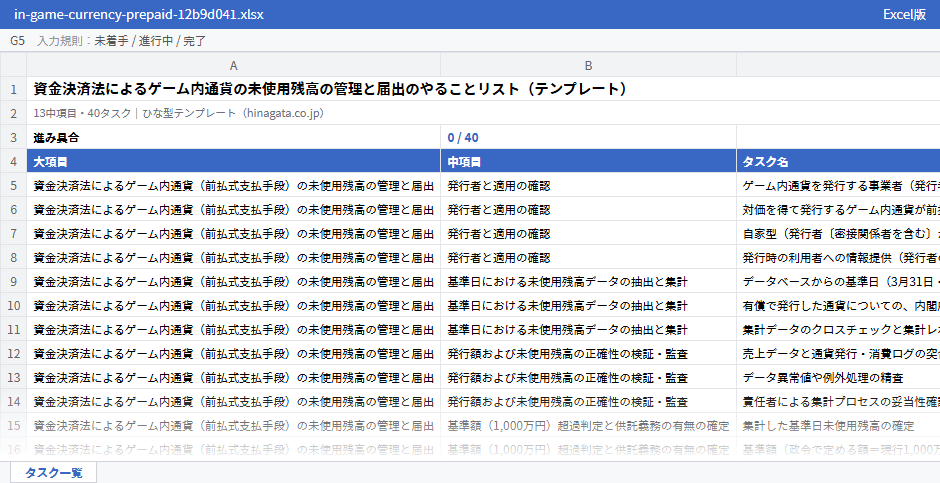This screenshot has height=483, width=940.
Task: Select the task cell 集計データのクロスチェック
Action: pyautogui.click(x=838, y=329)
